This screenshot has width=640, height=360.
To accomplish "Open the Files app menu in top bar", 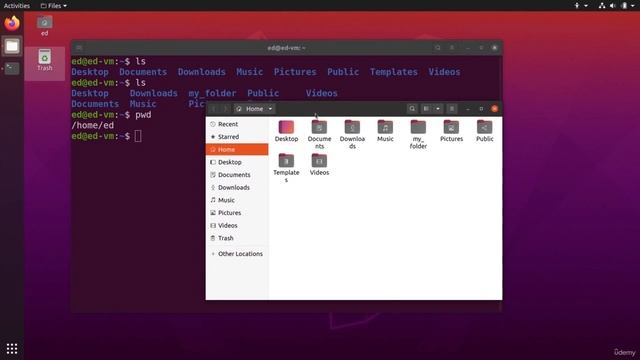I will (53, 6).
